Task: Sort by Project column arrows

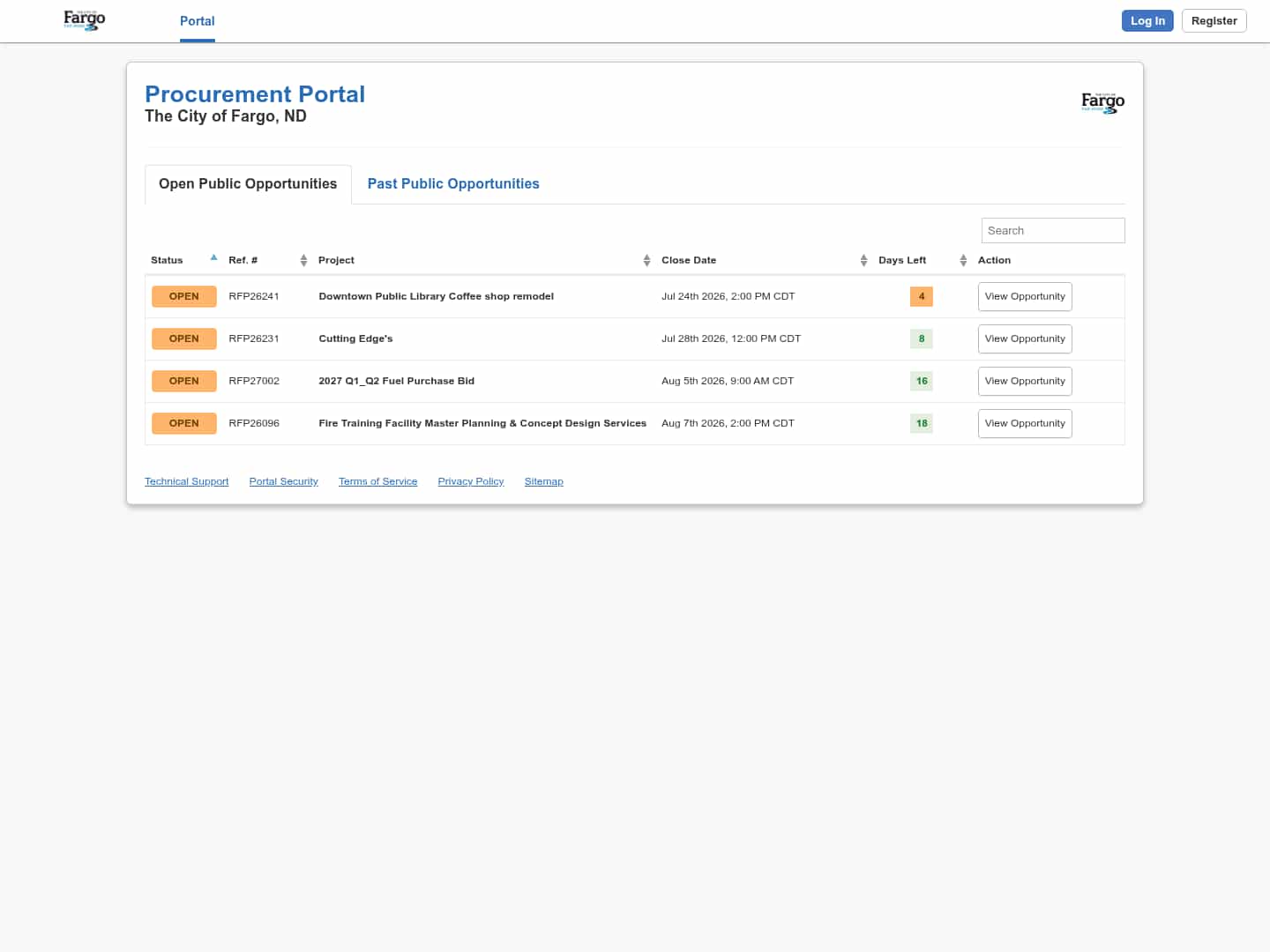Action: [x=646, y=260]
